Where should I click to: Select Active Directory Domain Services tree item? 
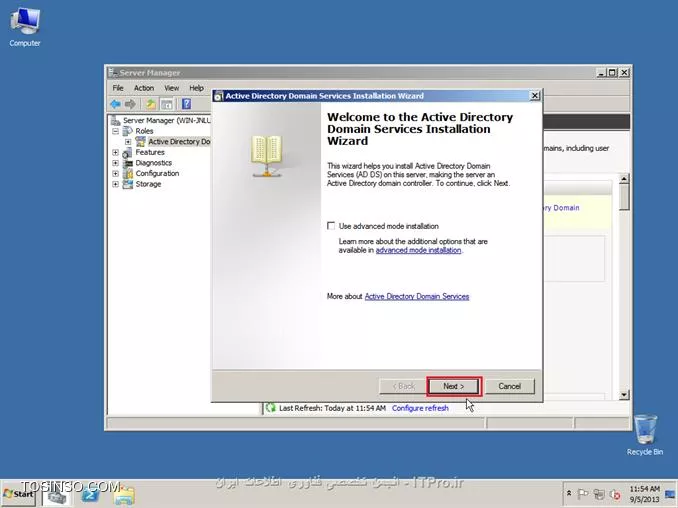pos(179,142)
